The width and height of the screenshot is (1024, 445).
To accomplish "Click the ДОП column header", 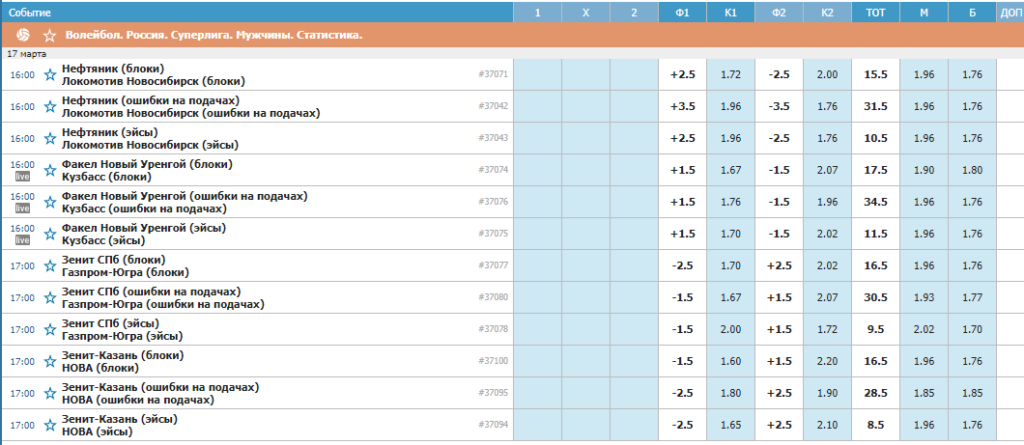I will pyautogui.click(x=1010, y=12).
